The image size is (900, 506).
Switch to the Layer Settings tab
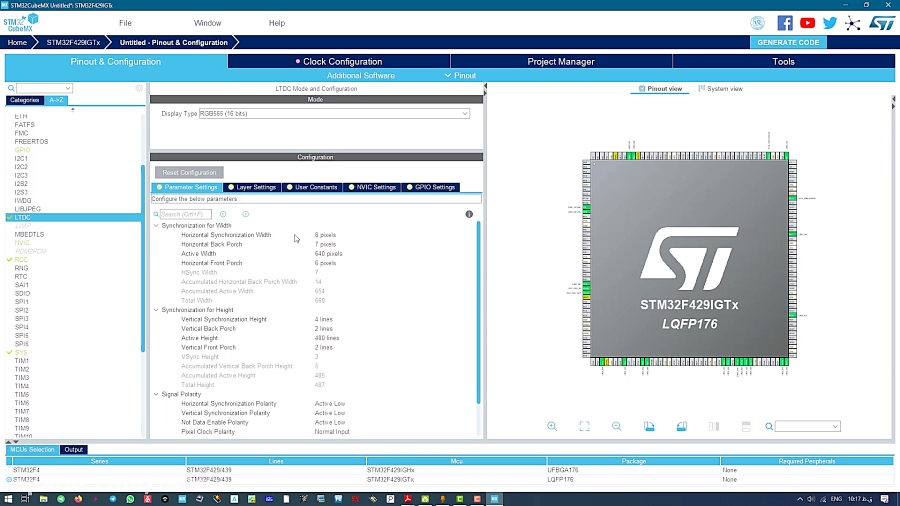(x=254, y=187)
